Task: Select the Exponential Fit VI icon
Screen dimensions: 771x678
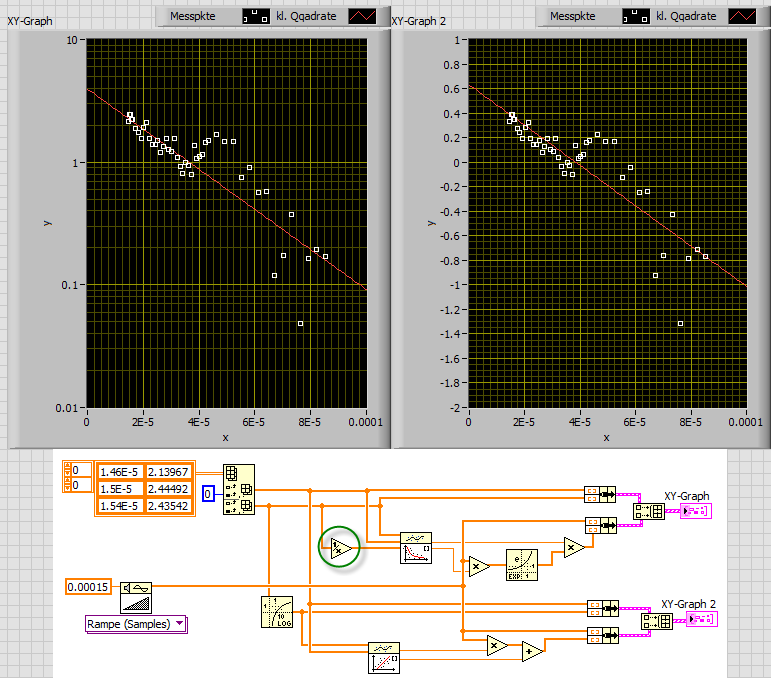Action: pyautogui.click(x=416, y=548)
